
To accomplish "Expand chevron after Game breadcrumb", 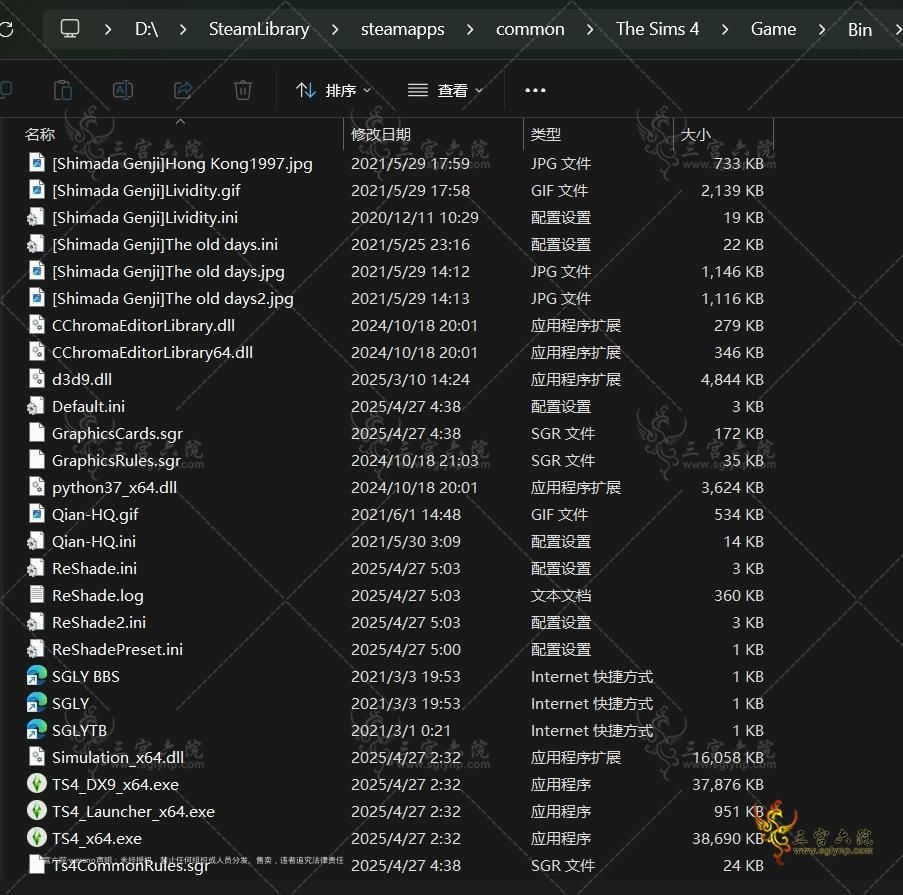I will click(x=822, y=29).
